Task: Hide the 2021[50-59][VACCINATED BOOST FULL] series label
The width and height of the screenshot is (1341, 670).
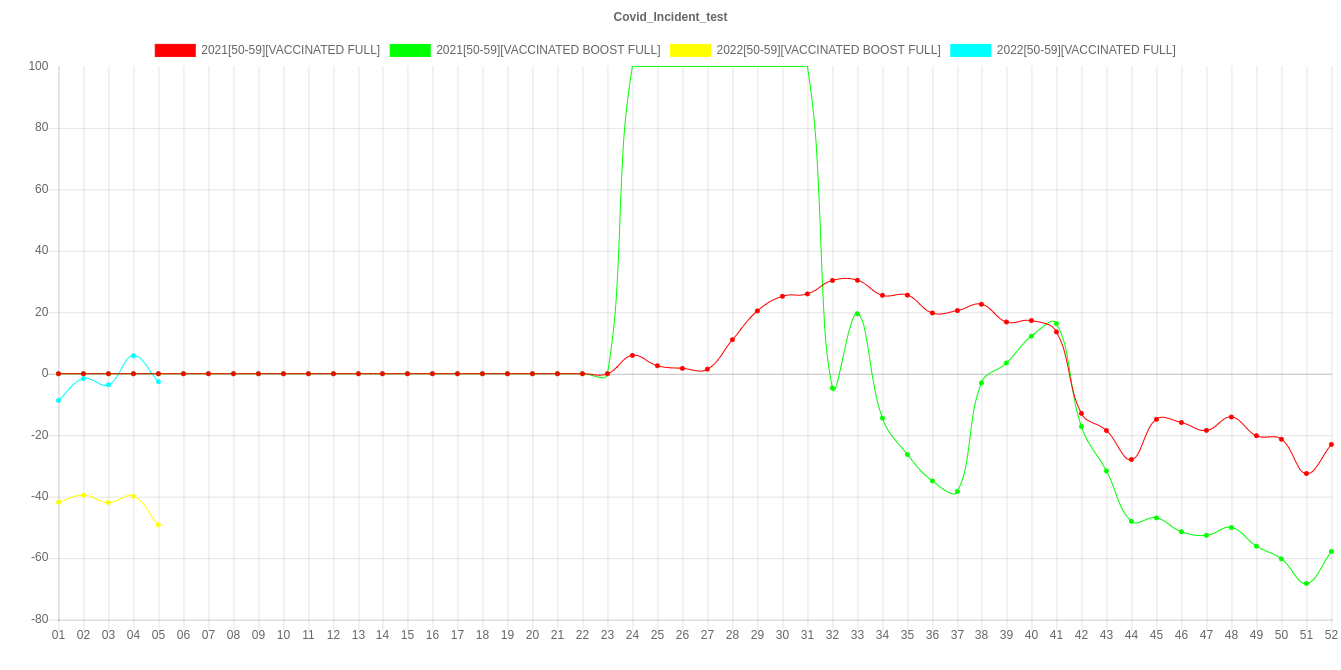Action: [x=547, y=50]
